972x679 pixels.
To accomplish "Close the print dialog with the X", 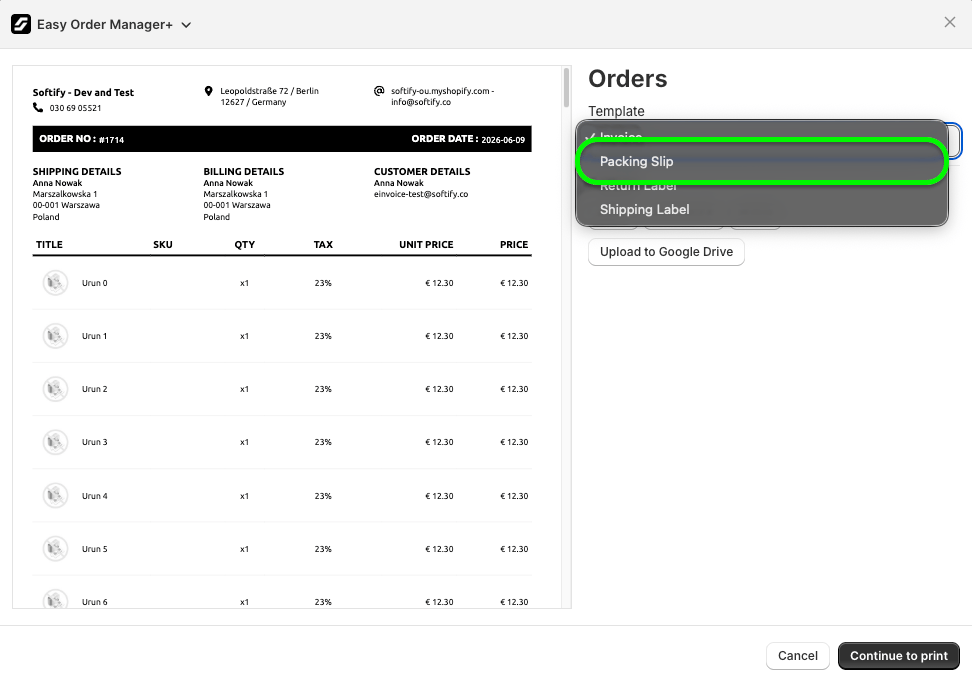I will pyautogui.click(x=950, y=22).
